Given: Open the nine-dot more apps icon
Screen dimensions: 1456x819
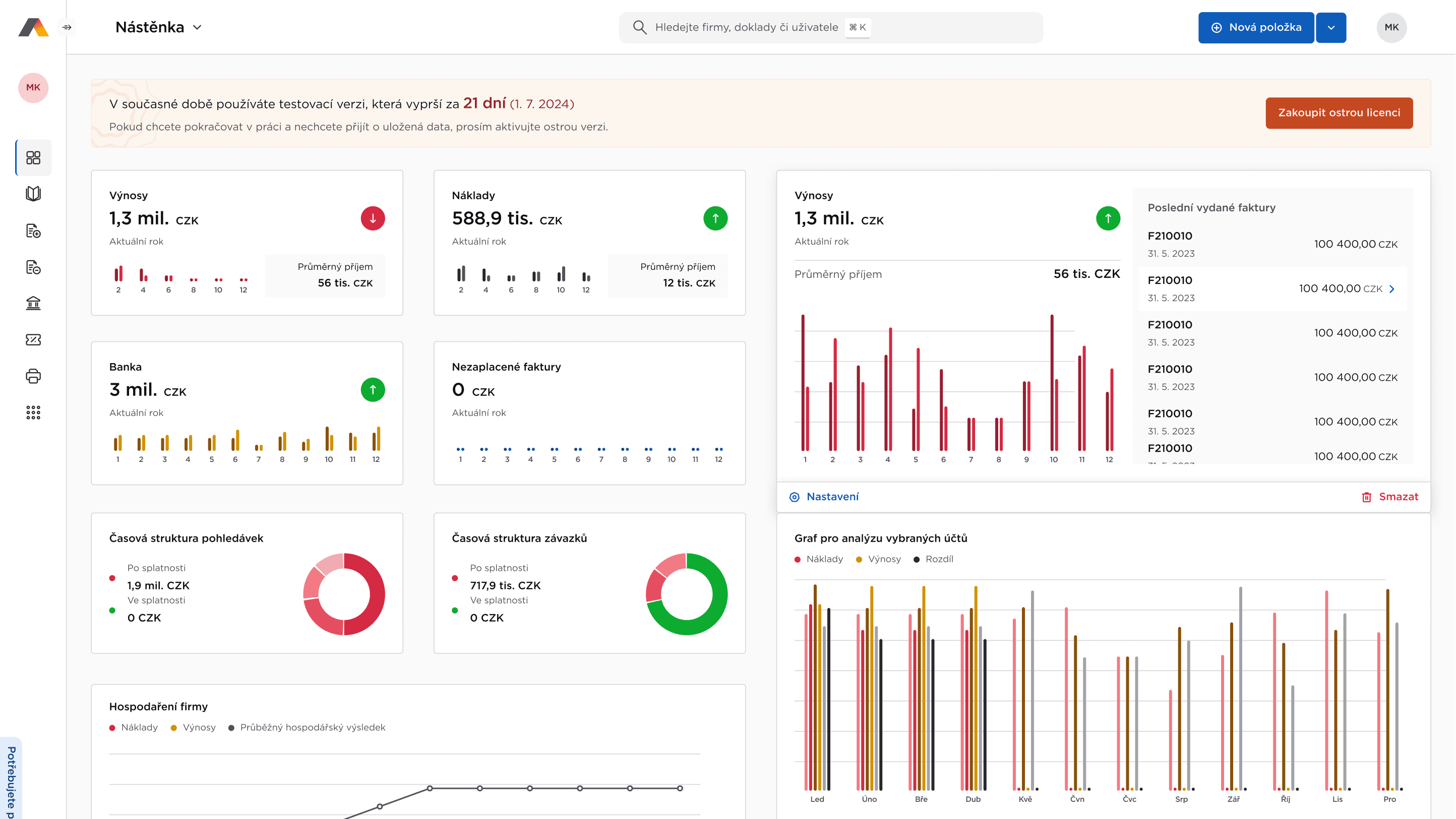Looking at the screenshot, I should click(x=33, y=413).
